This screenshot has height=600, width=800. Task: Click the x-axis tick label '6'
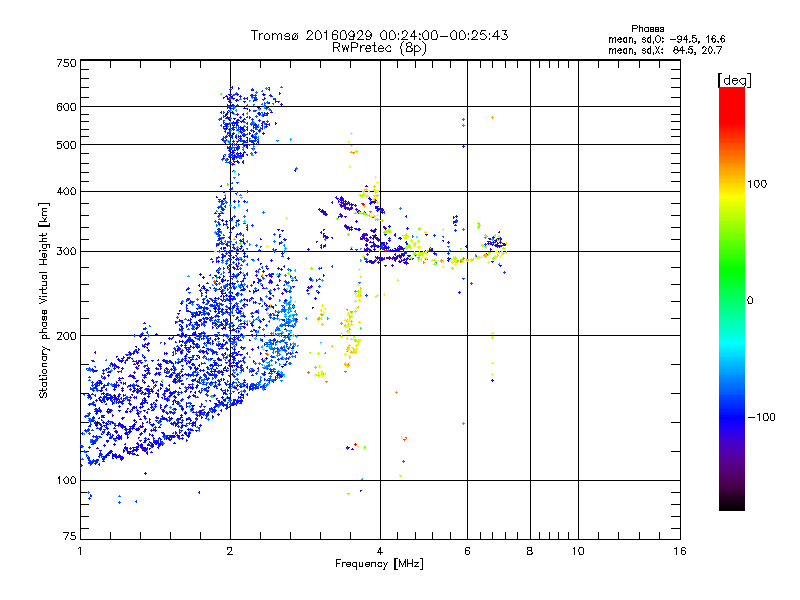pos(467,551)
